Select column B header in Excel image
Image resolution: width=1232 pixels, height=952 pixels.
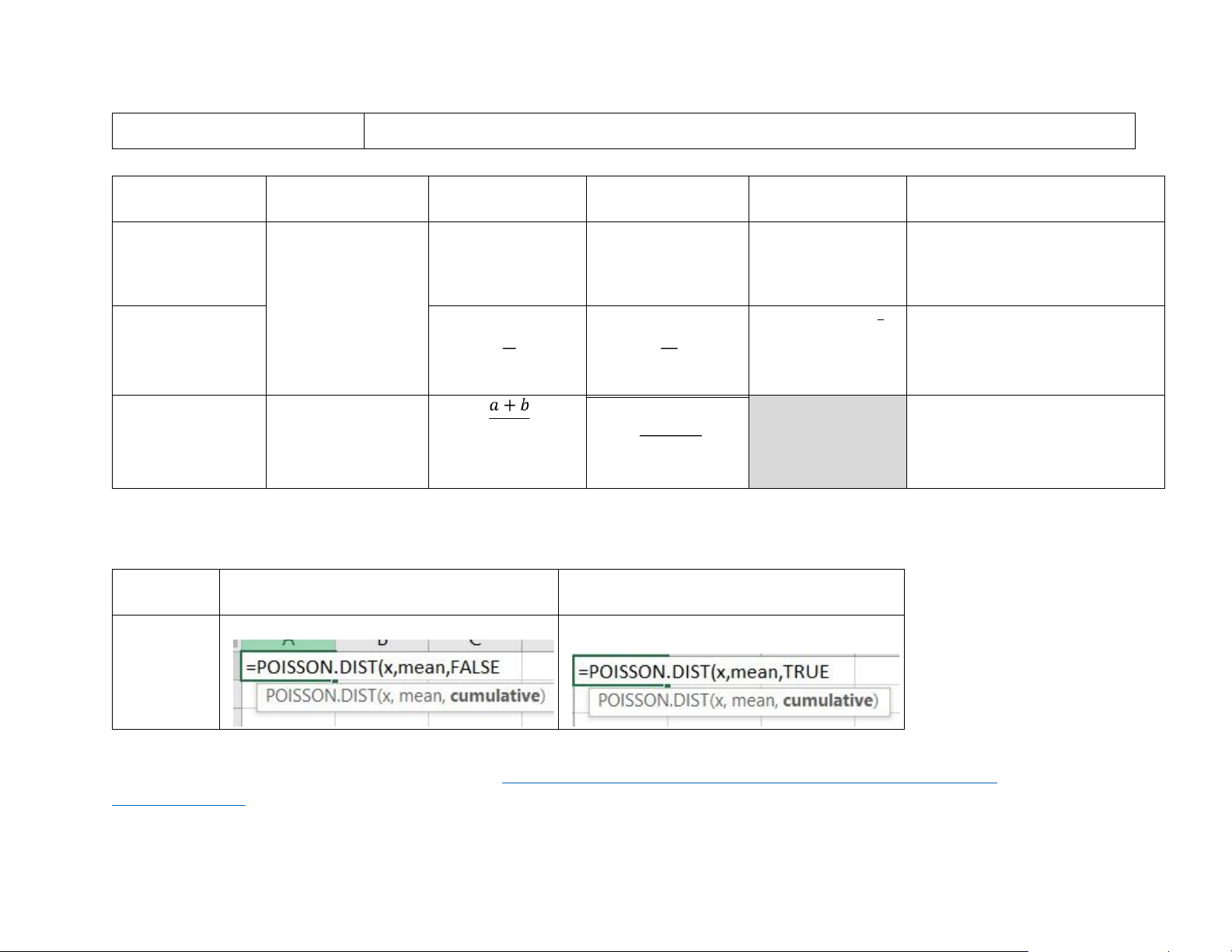382,643
